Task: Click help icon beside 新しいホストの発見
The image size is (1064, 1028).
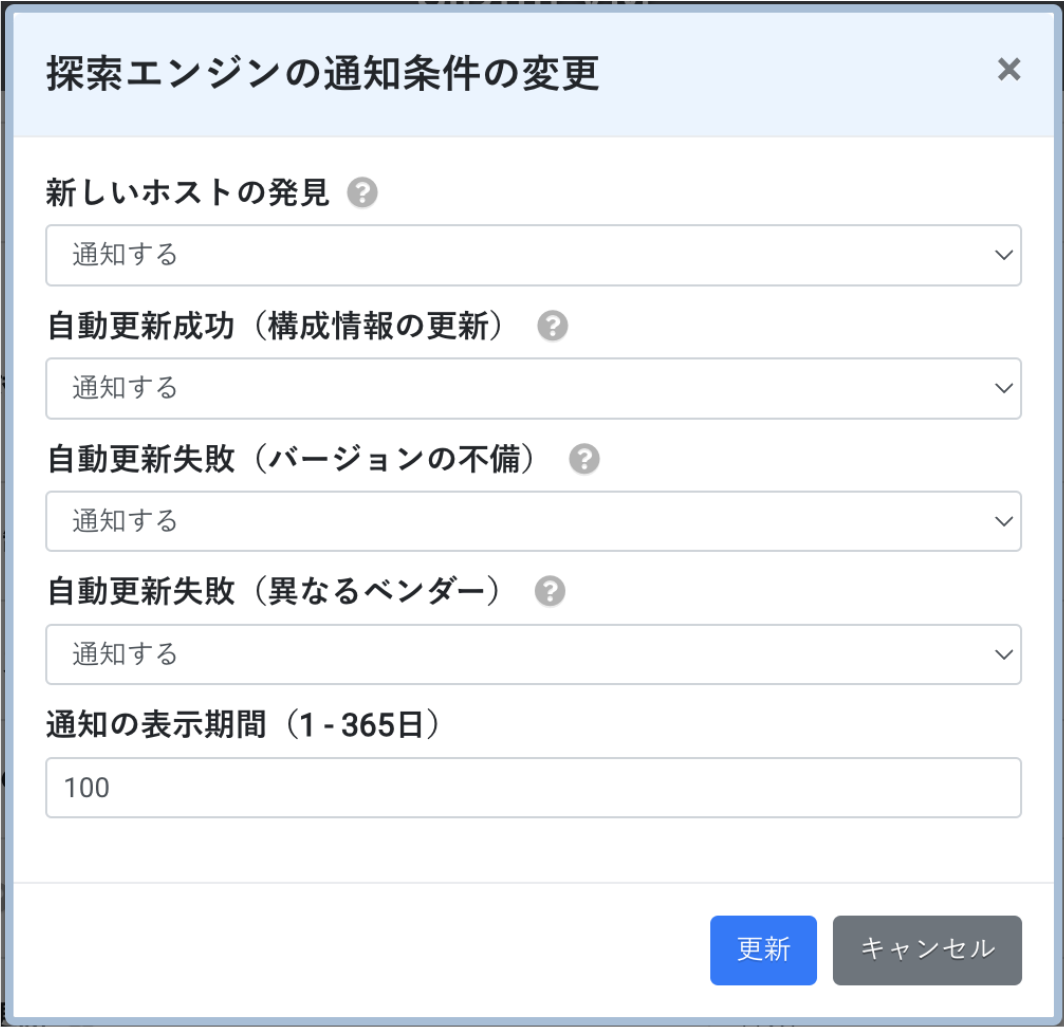Action: (362, 193)
